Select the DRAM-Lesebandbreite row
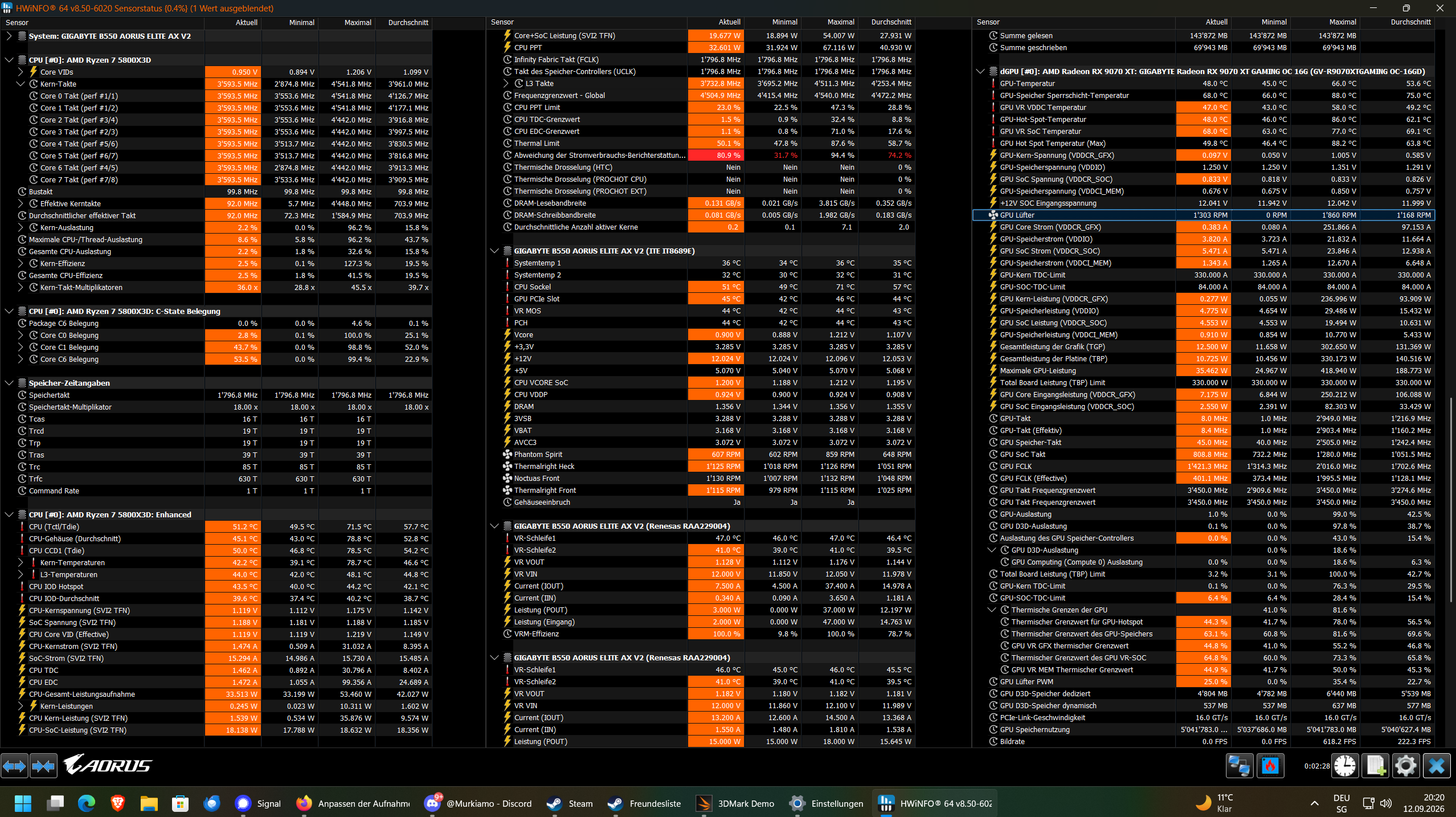 (x=701, y=203)
